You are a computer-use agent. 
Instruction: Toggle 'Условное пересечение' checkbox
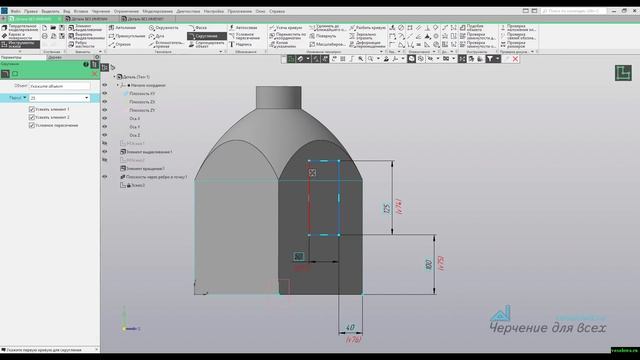32,125
